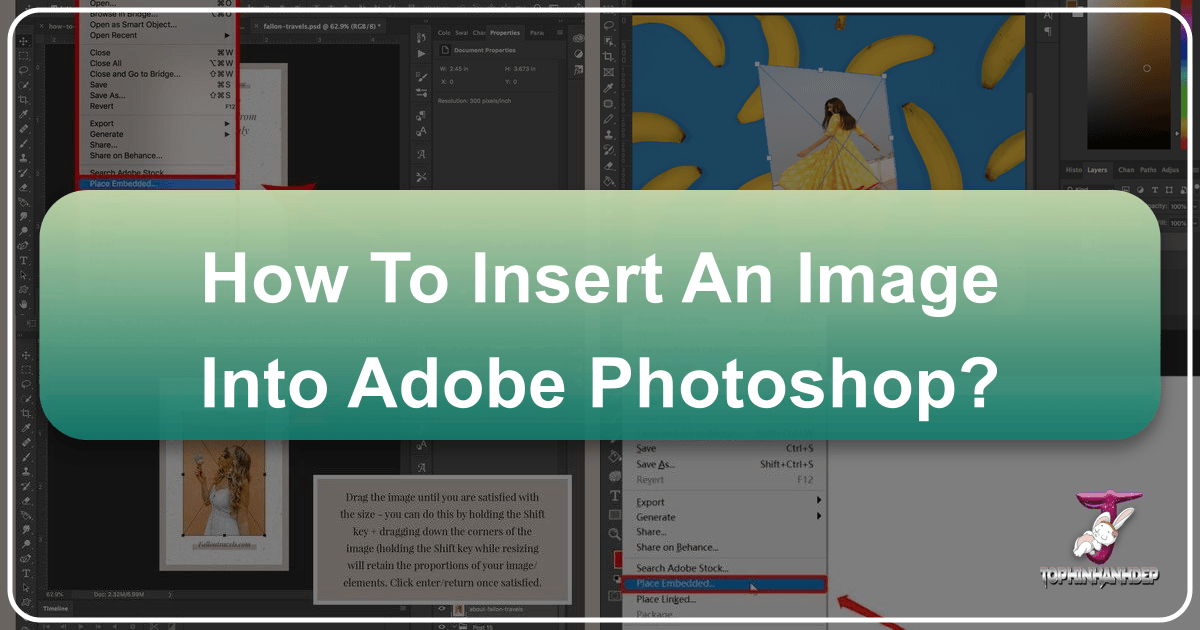
Task: Select the Brush tool
Action: (23, 141)
